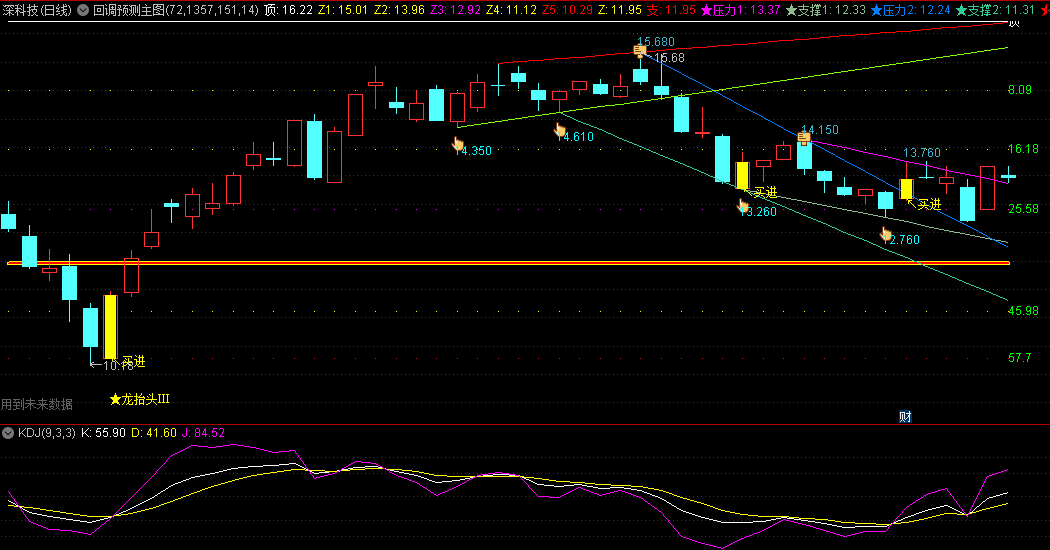The height and width of the screenshot is (550, 1050).
Task: Click the 15.68 white price label
Action: (x=670, y=58)
